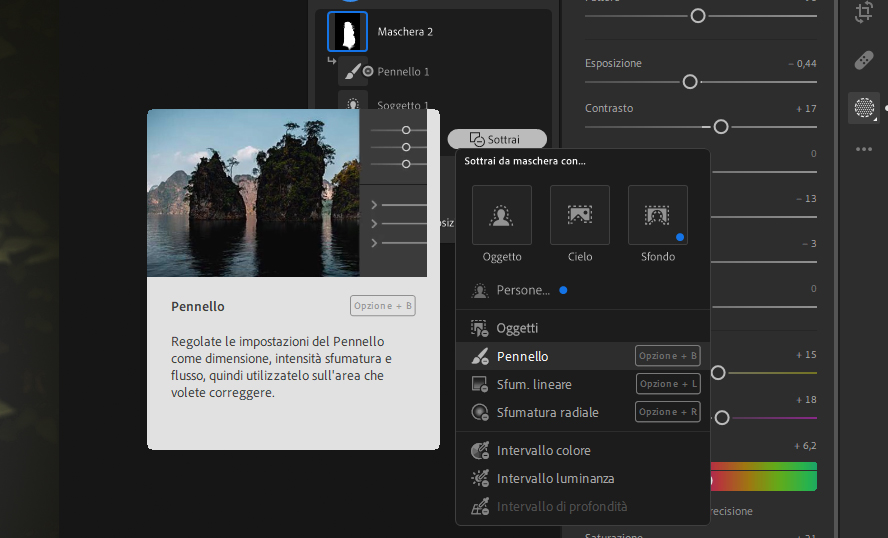Click the Contrasto slider handle
Viewport: 888px width, 538px height.
(721, 127)
